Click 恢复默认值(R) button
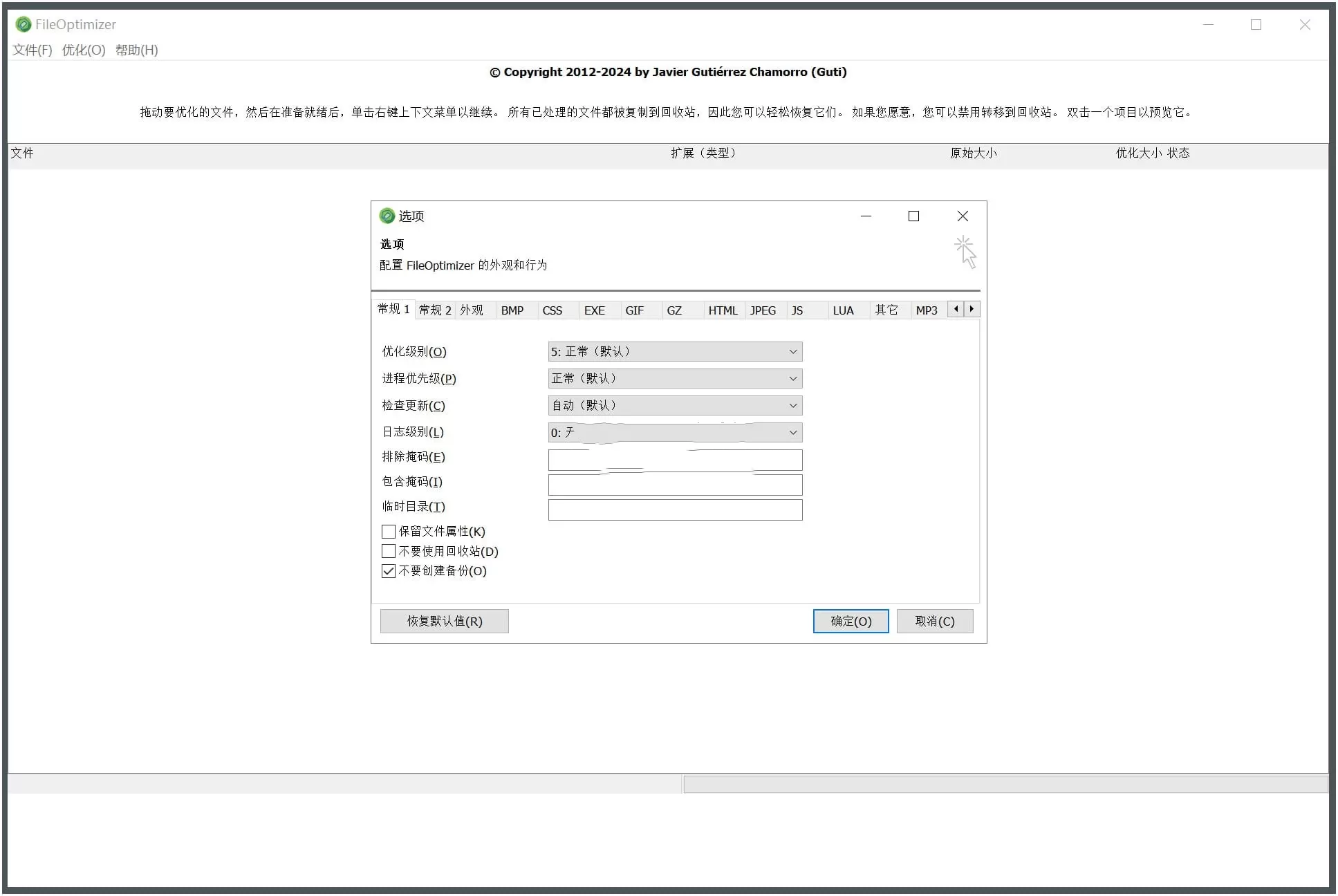Viewport: 1338px width, 896px height. click(x=445, y=621)
